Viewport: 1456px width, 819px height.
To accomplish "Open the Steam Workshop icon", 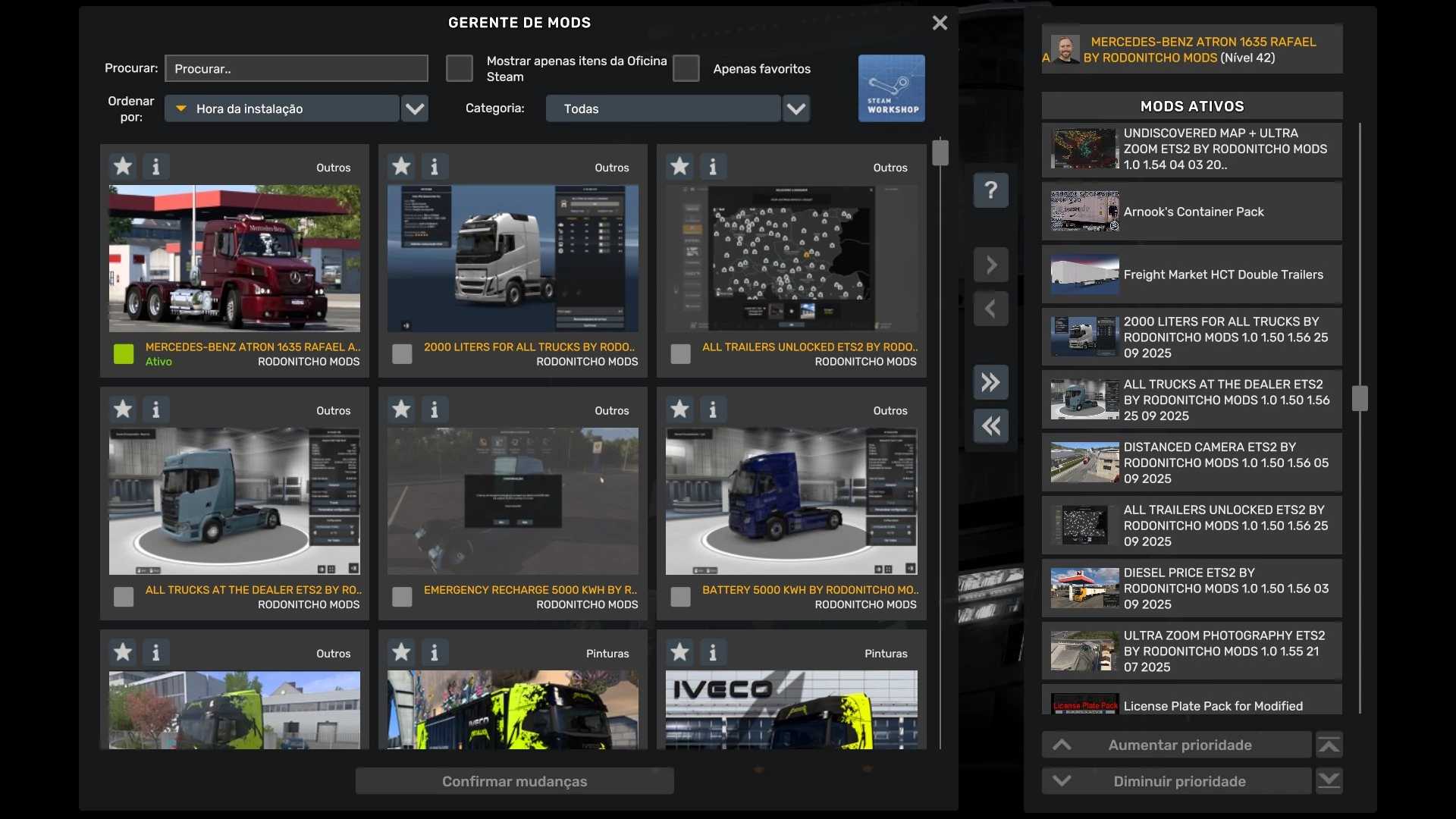I will pyautogui.click(x=891, y=88).
